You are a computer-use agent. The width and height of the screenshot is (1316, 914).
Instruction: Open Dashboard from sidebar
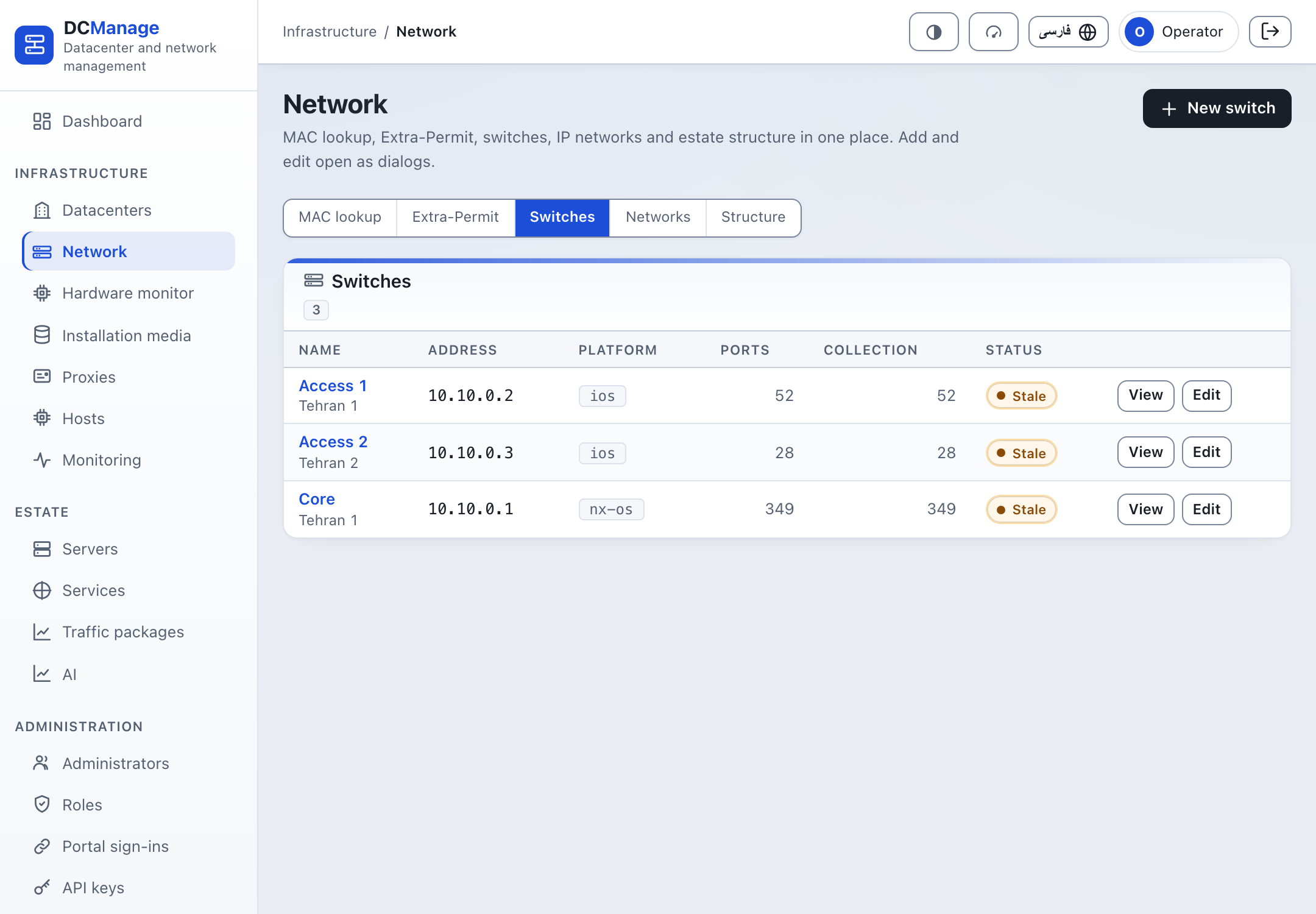pyautogui.click(x=128, y=121)
